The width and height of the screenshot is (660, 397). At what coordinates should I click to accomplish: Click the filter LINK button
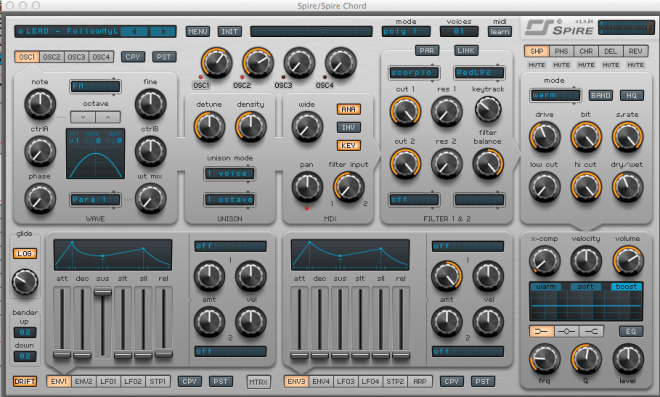[x=466, y=51]
